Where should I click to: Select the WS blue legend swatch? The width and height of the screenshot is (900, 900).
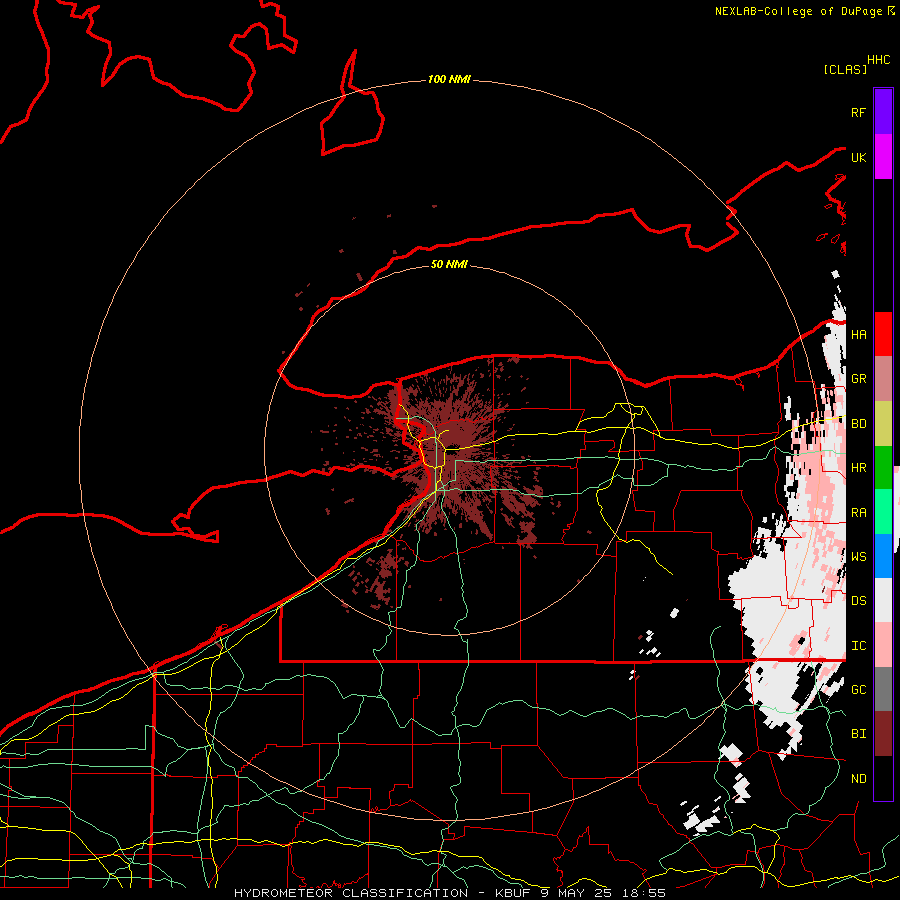click(x=883, y=556)
